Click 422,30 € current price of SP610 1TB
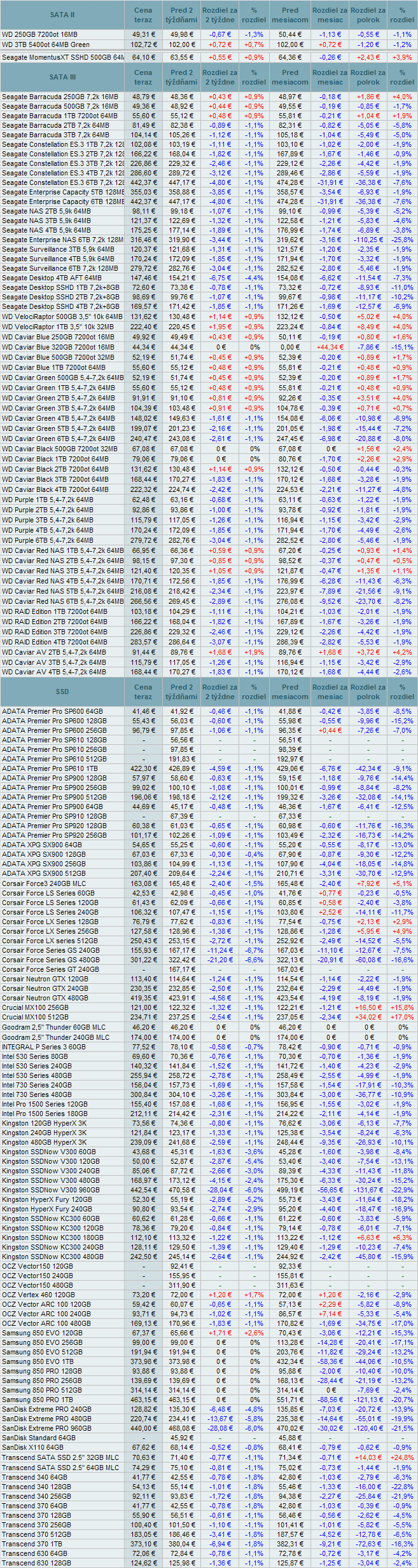 pos(143,768)
